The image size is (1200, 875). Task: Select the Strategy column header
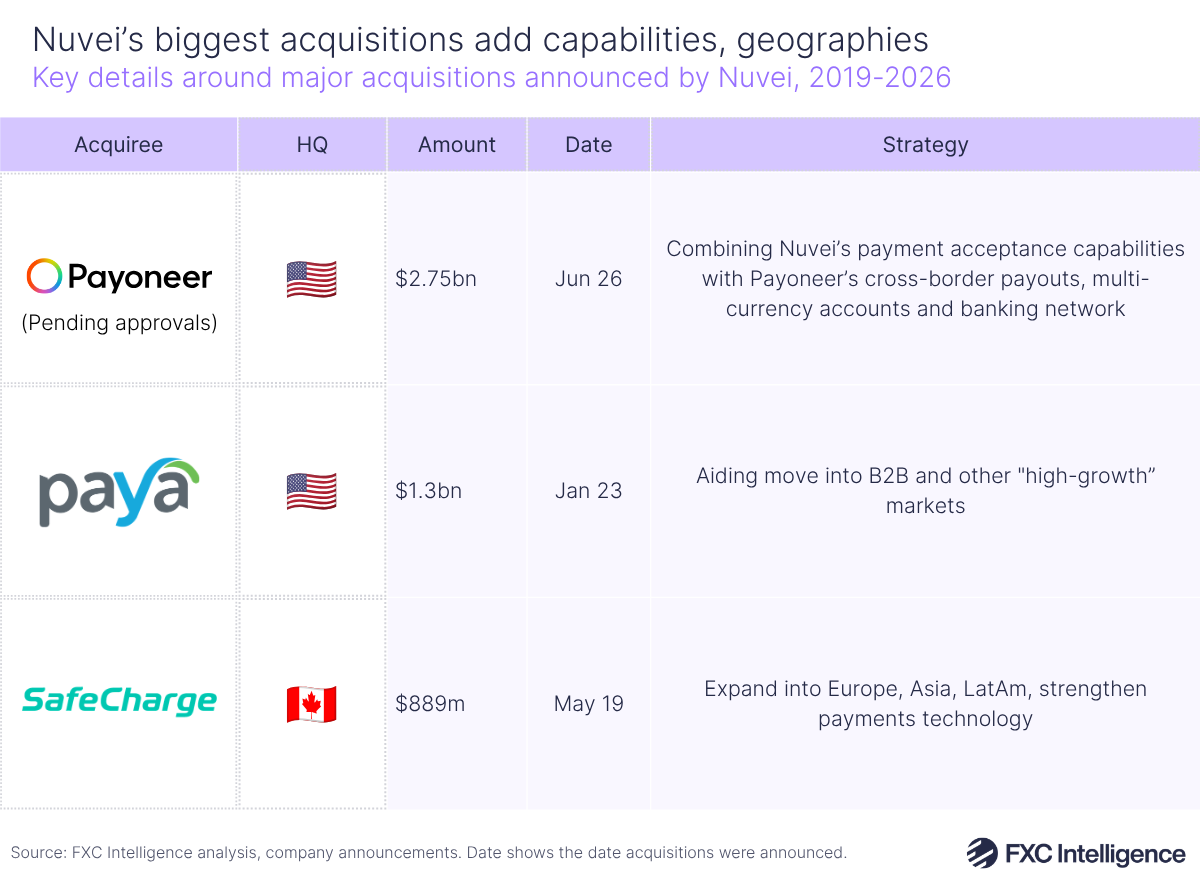(x=925, y=144)
